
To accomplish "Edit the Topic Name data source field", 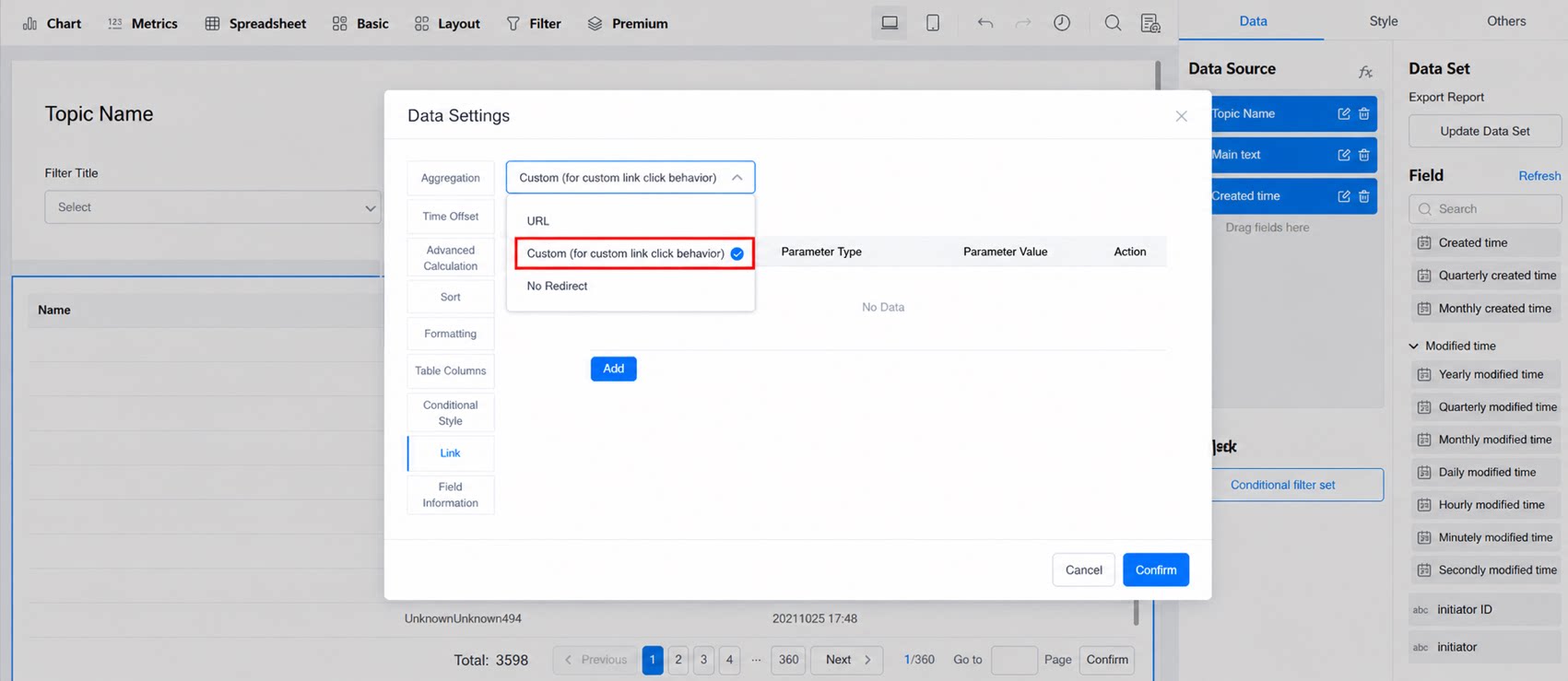I will point(1344,113).
